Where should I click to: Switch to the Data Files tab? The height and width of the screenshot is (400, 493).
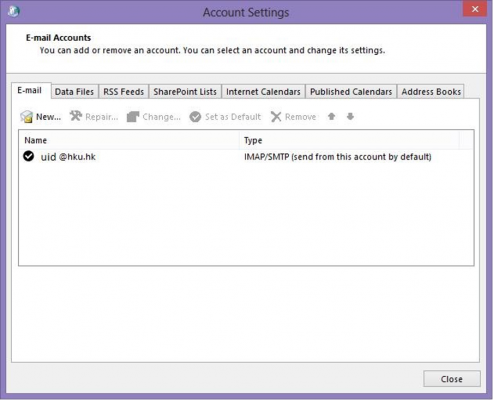coord(74,92)
